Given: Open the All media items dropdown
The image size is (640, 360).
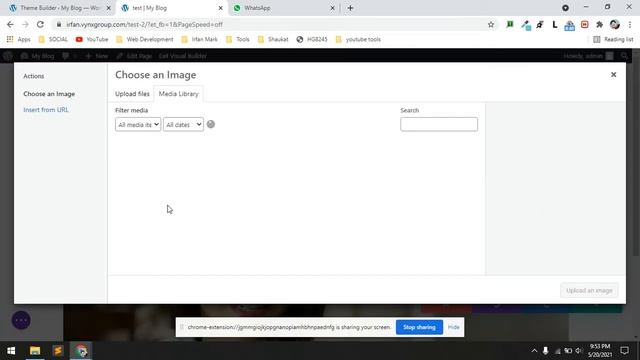Looking at the screenshot, I should coord(138,124).
